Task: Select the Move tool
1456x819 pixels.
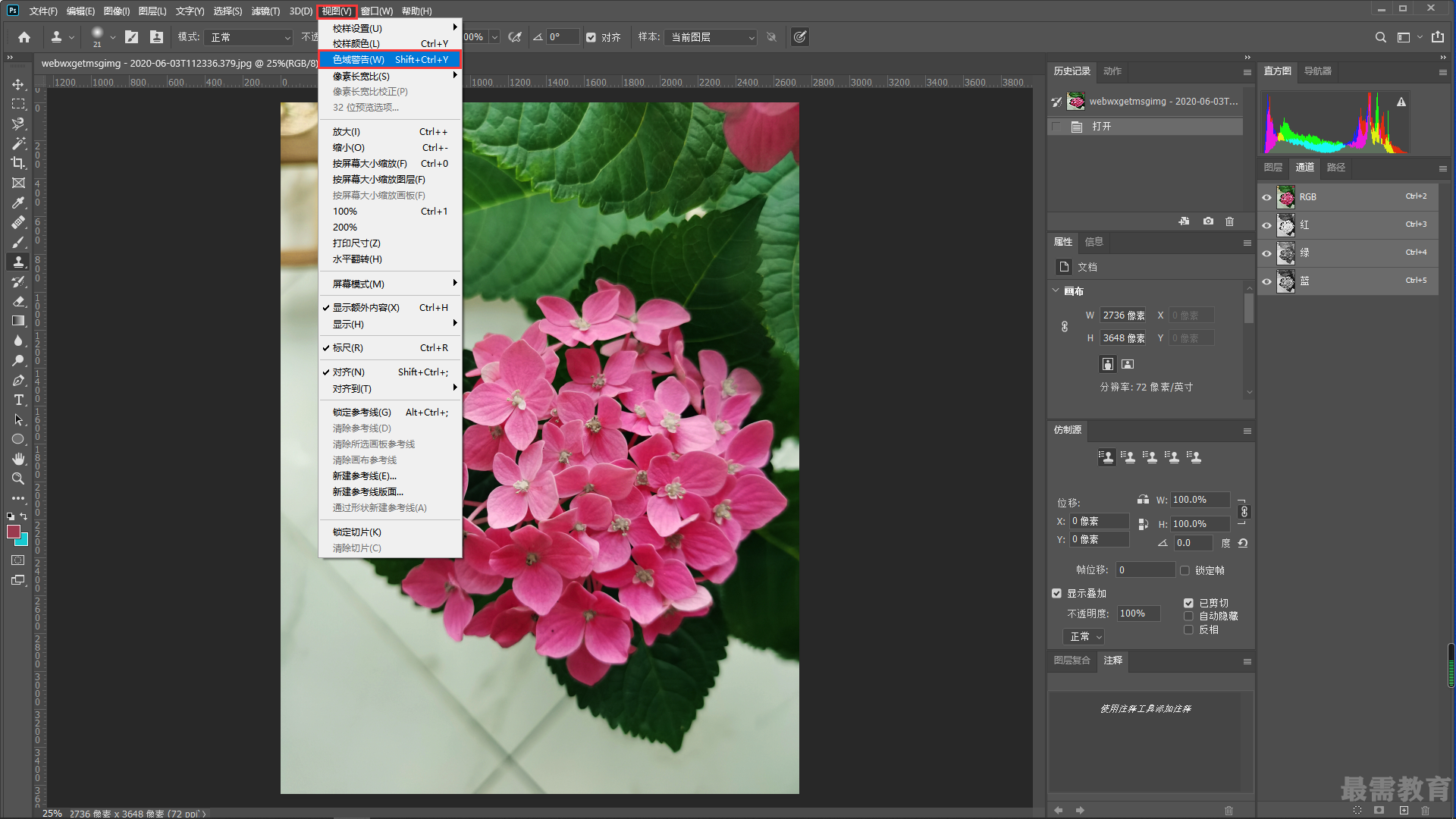Action: tap(18, 84)
